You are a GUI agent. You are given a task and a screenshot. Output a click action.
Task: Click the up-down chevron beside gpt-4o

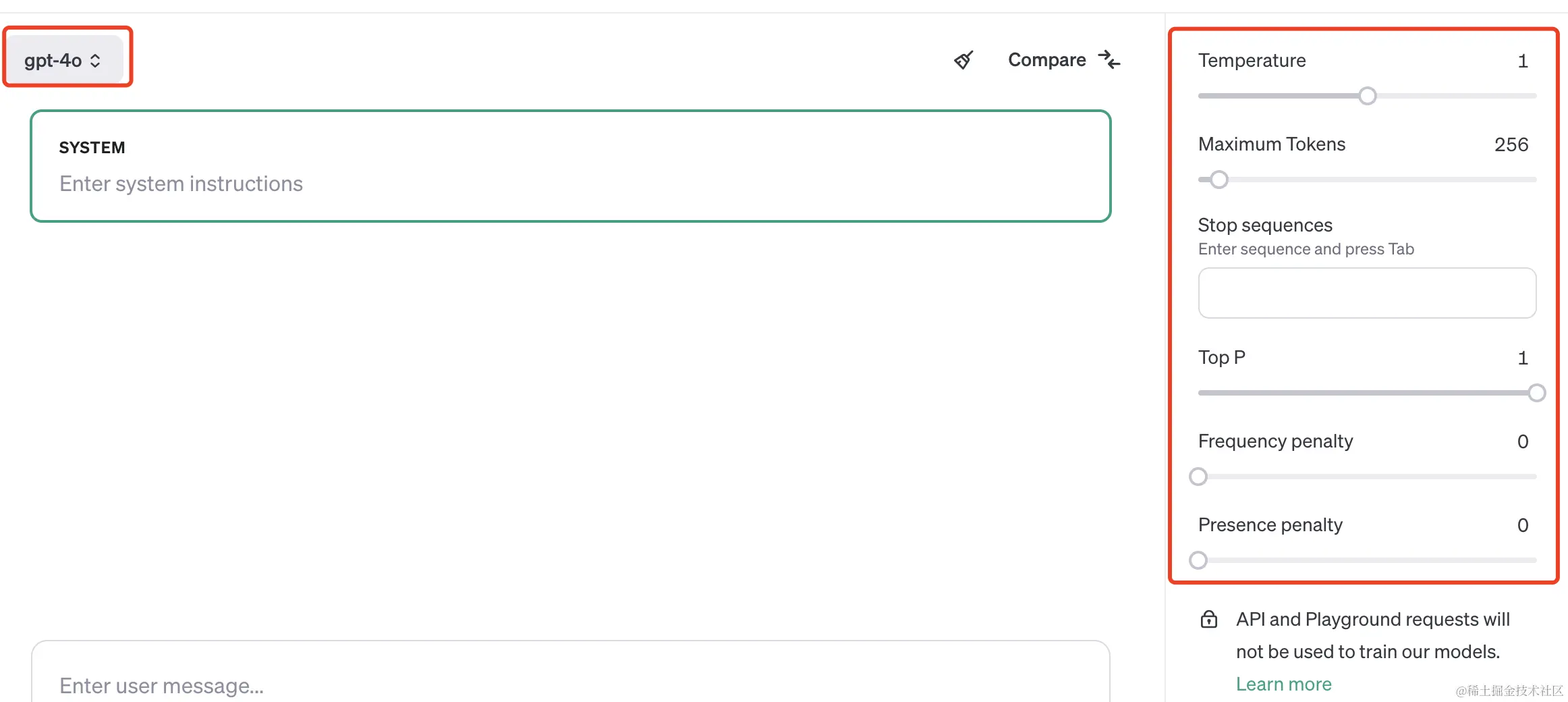tap(95, 61)
